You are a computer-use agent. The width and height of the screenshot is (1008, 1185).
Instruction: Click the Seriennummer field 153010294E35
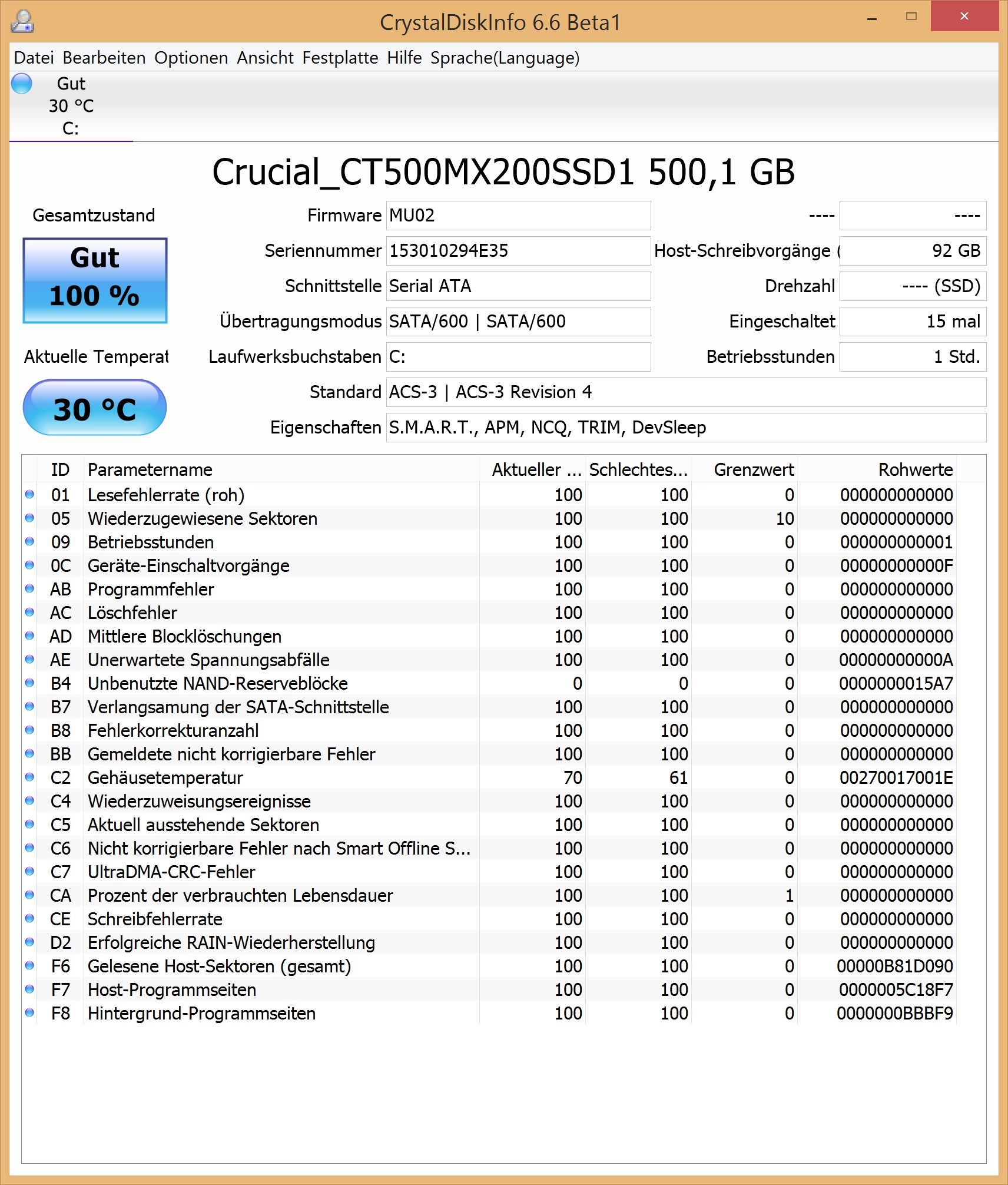point(518,251)
